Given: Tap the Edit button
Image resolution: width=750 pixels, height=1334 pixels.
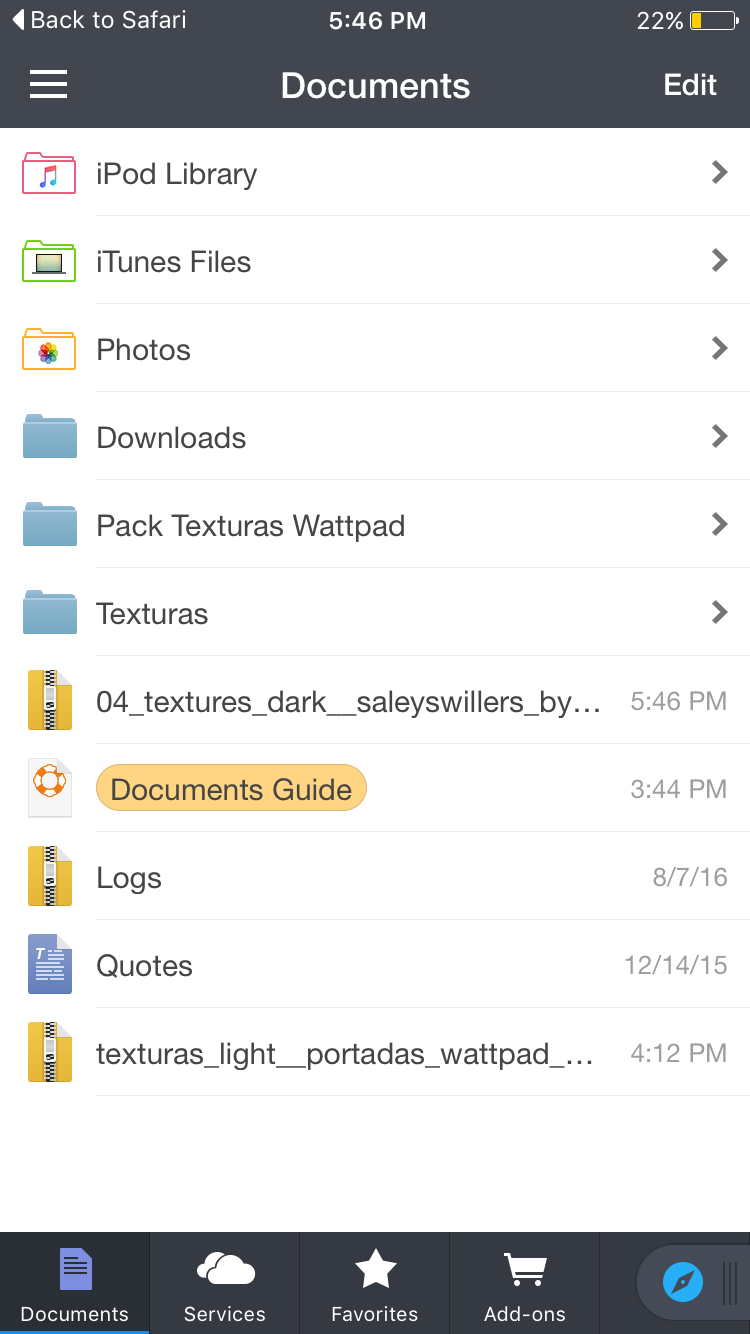Looking at the screenshot, I should 690,85.
